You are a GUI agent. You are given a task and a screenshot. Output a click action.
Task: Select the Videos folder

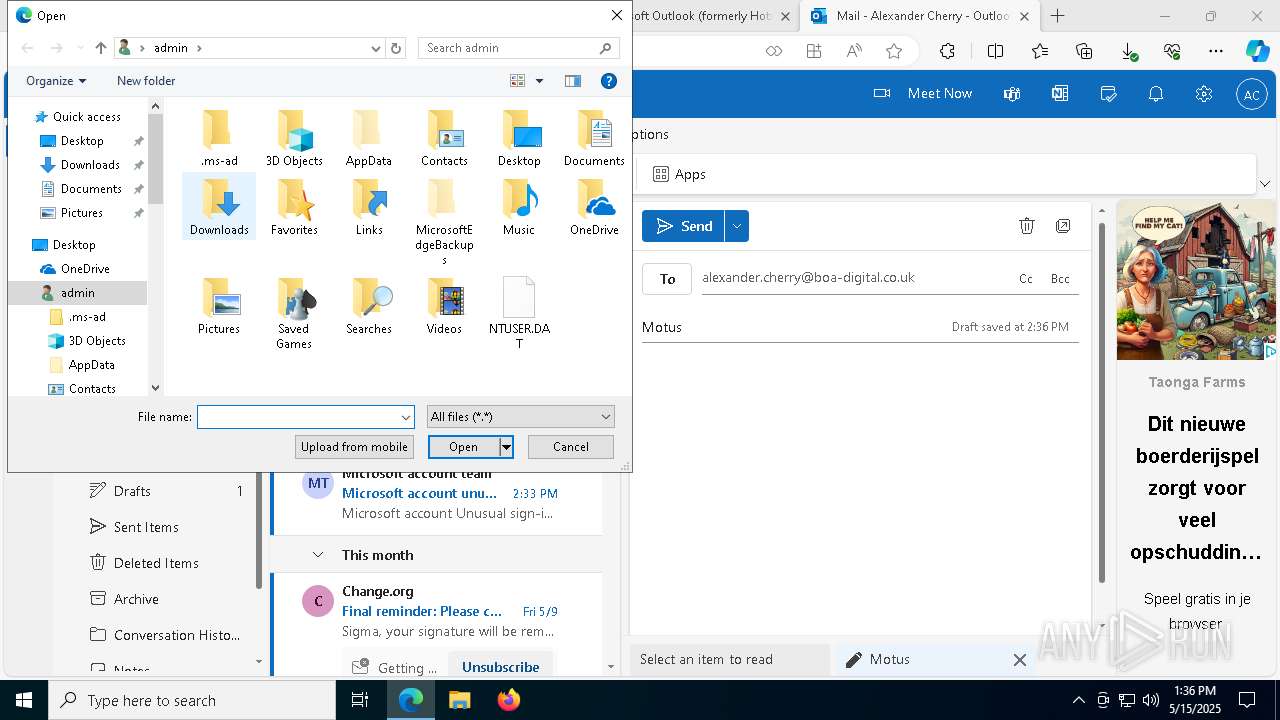(x=444, y=306)
